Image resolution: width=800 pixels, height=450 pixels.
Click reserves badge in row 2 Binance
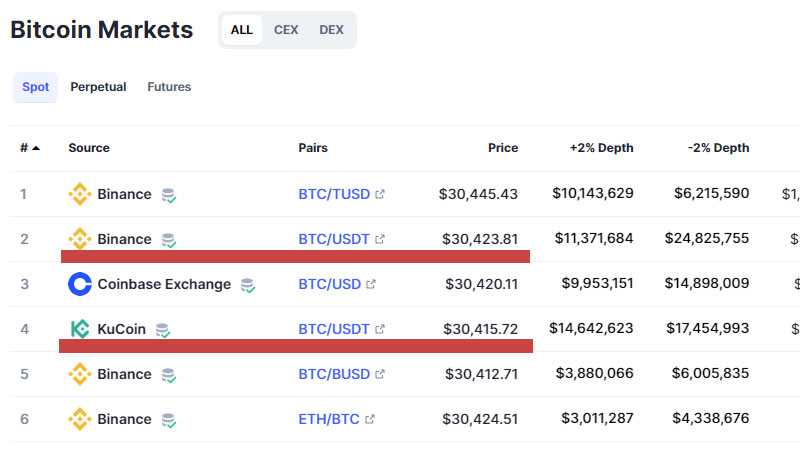(x=169, y=240)
